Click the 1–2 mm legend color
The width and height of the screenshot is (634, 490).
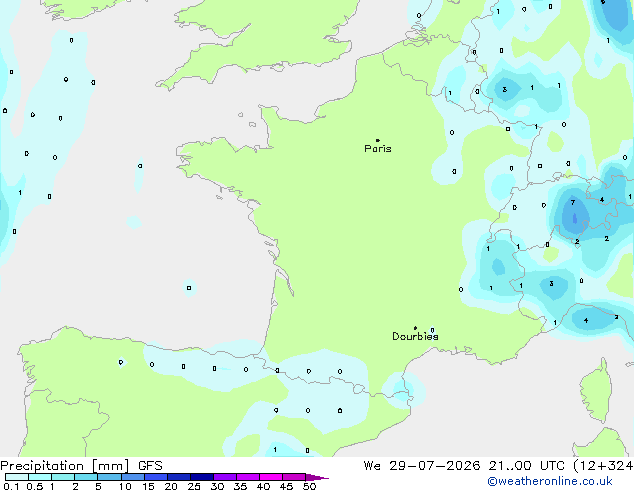63,477
